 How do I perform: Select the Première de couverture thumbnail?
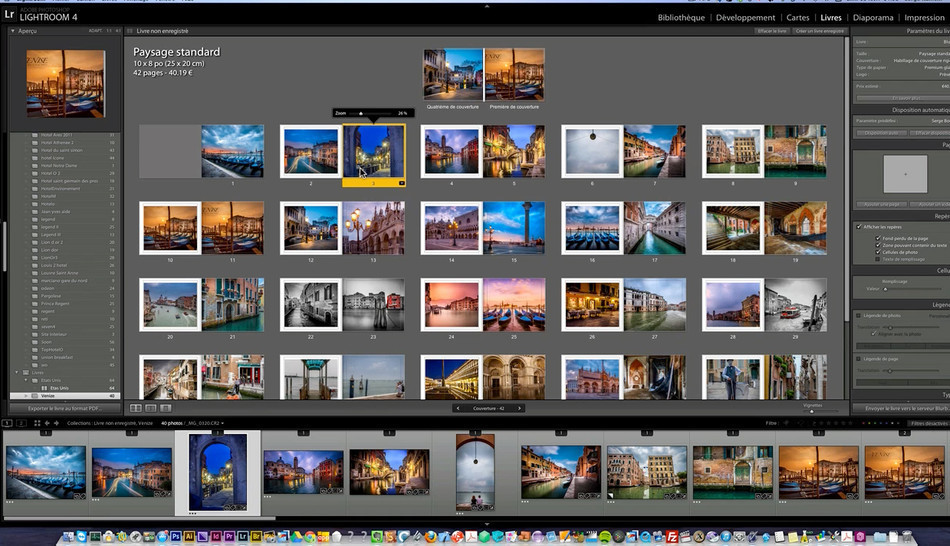(514, 75)
